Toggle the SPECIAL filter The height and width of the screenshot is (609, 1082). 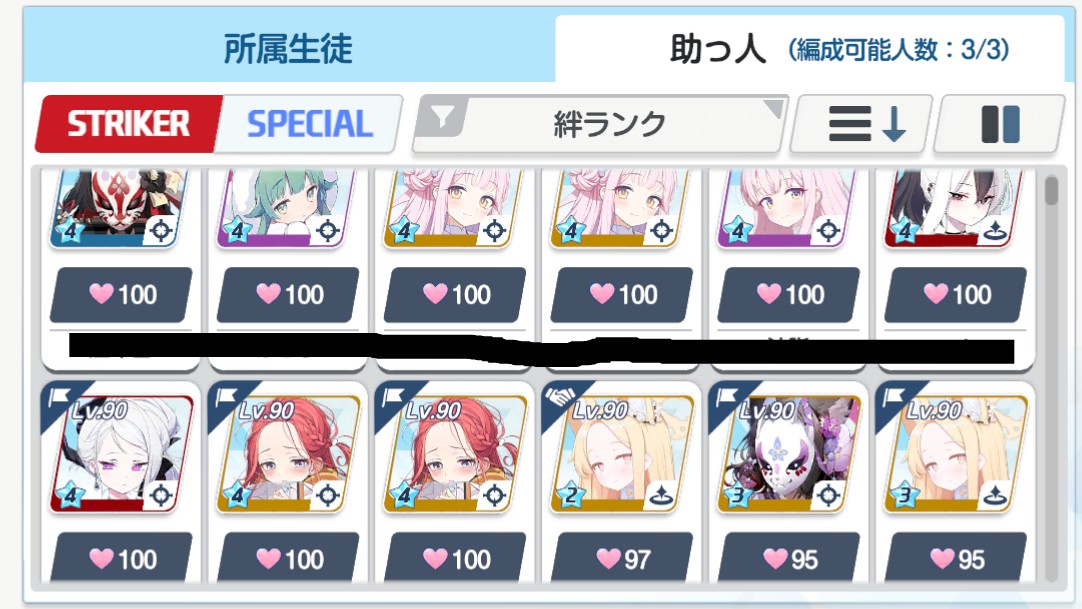click(x=309, y=124)
